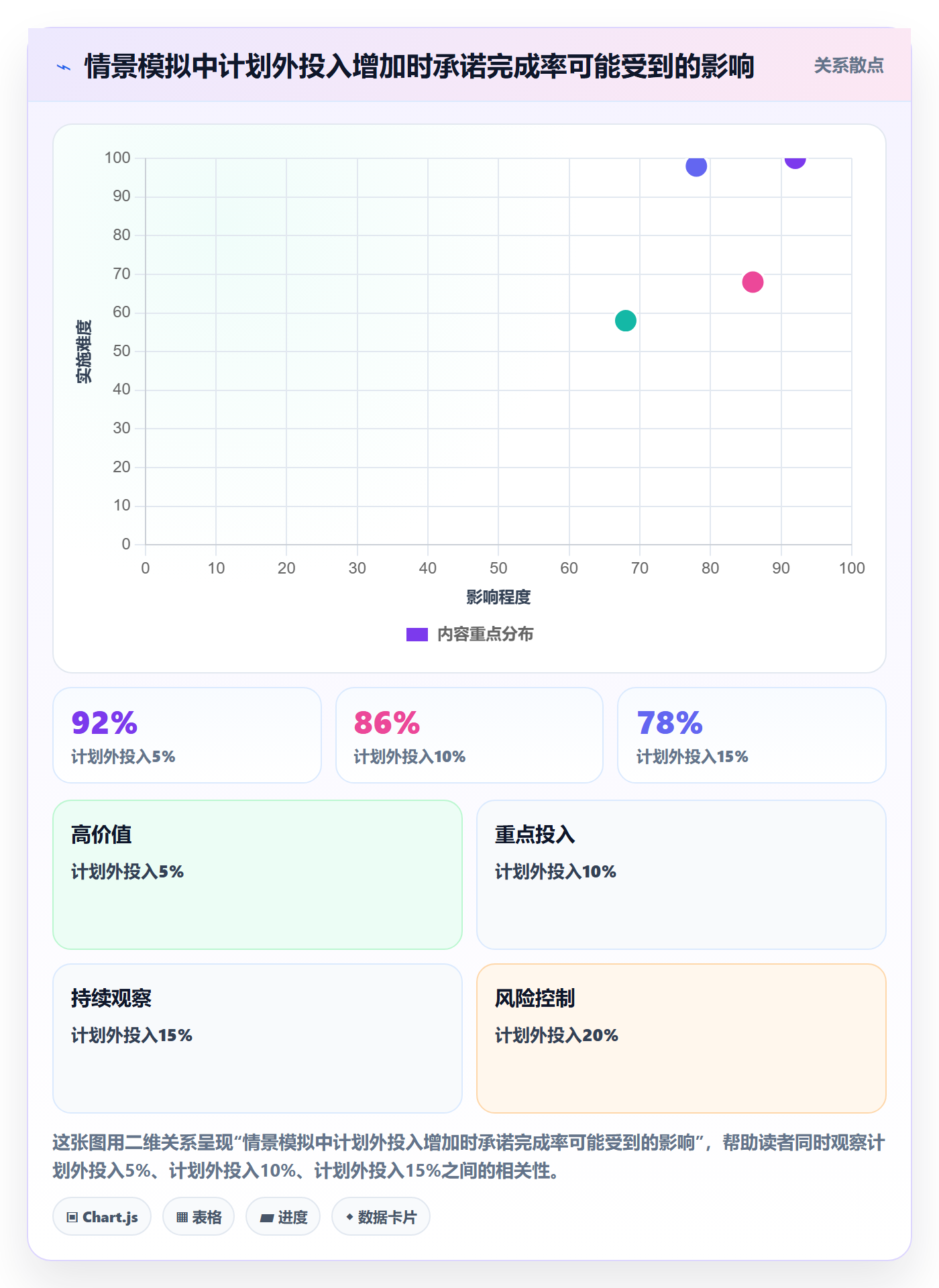Select the 86% stat card
This screenshot has height=1288, width=939.
tap(469, 735)
